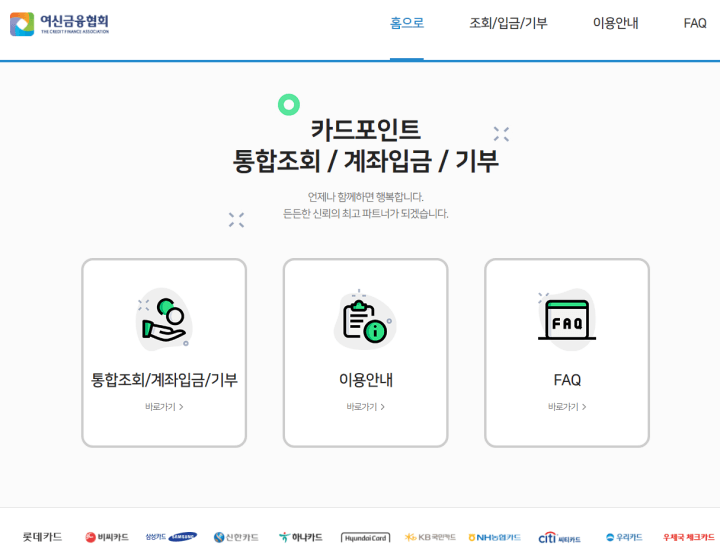
Task: Click the 우체국 체크카드 logo
Action: pos(689,537)
